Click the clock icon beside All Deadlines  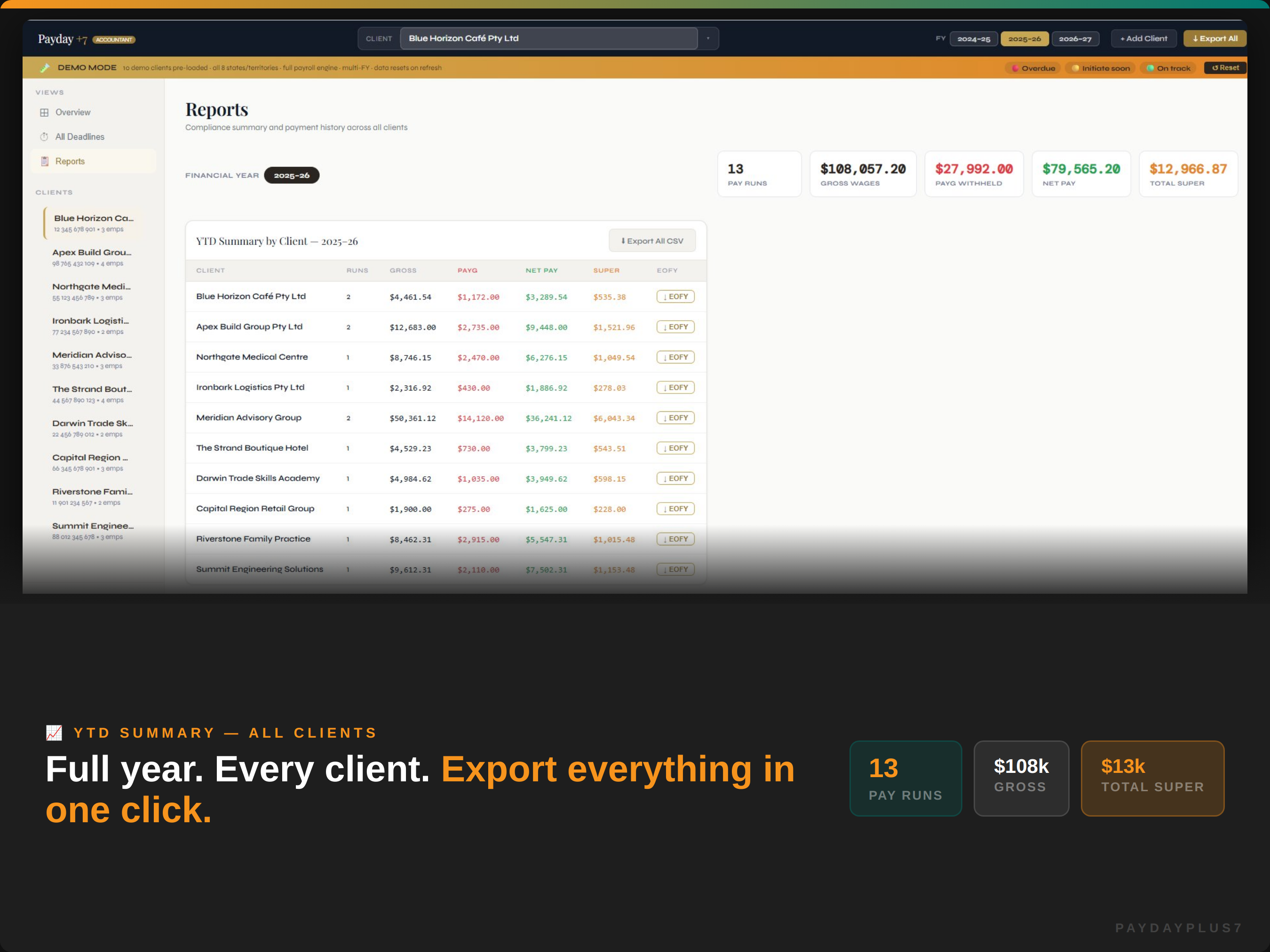(45, 137)
